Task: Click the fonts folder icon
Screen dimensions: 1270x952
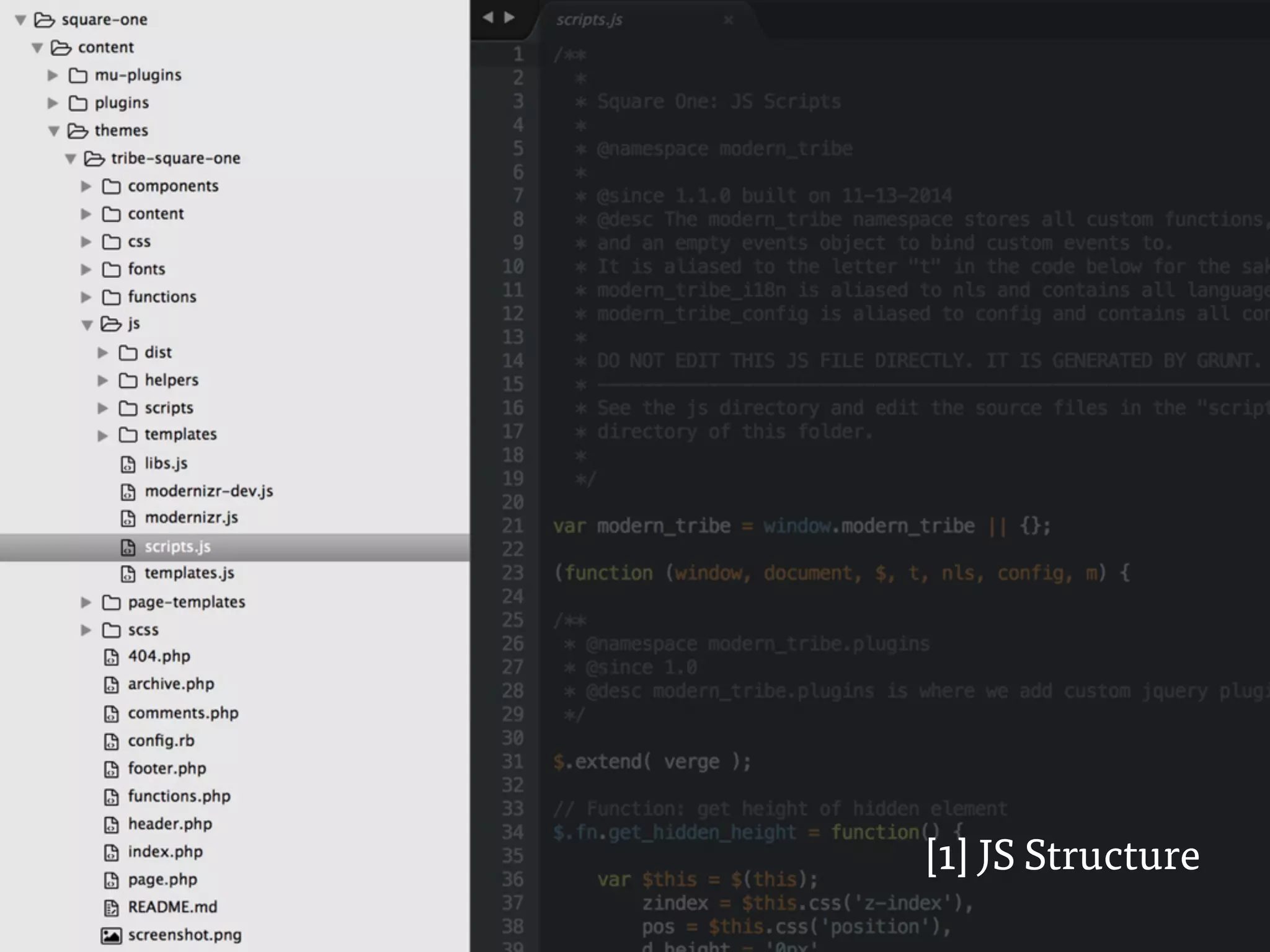Action: coord(111,270)
